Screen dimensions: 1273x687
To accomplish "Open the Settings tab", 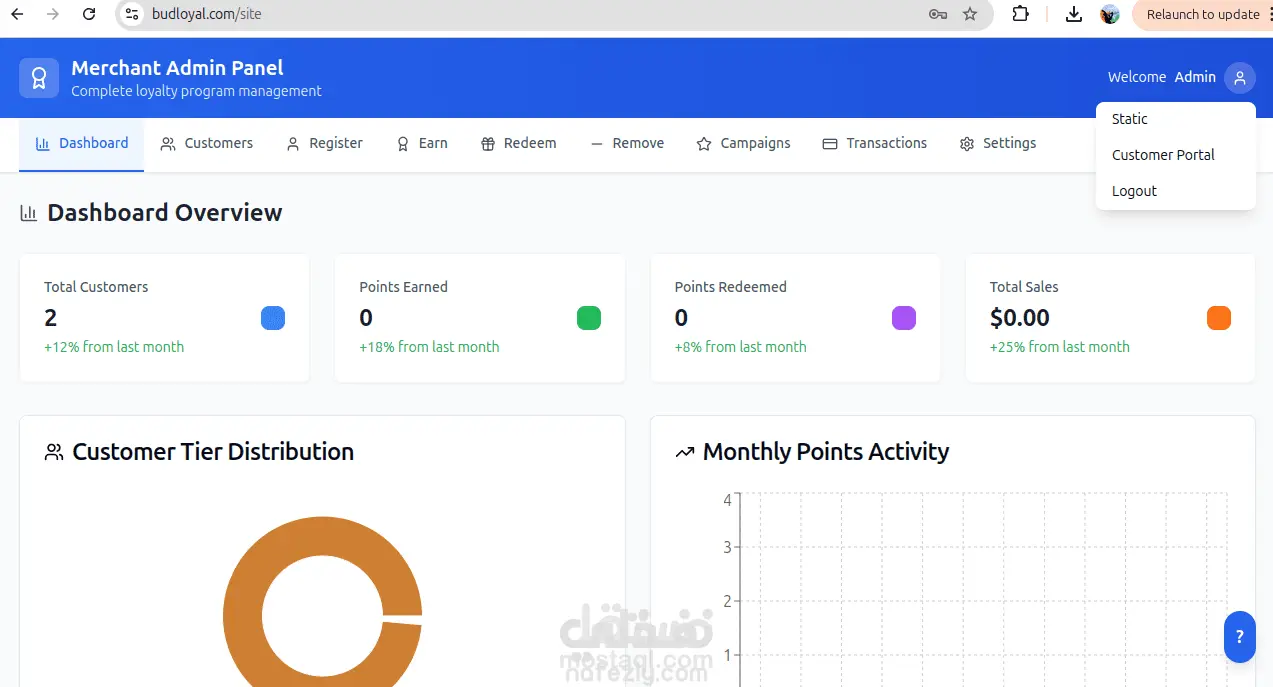I will (x=997, y=143).
